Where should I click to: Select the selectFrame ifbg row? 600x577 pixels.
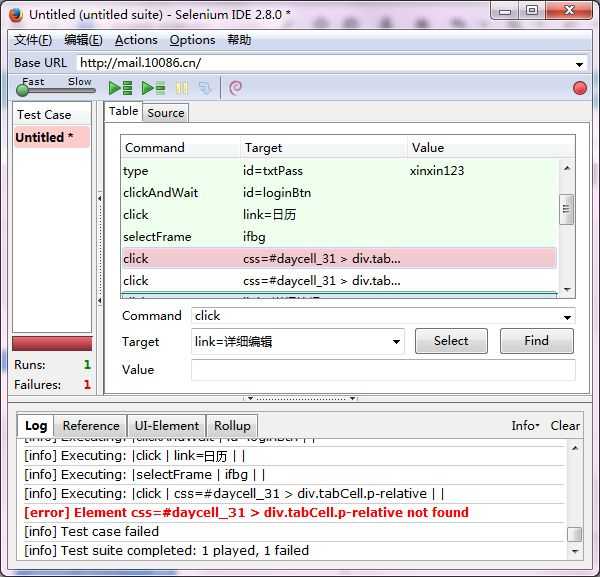[x=339, y=237]
